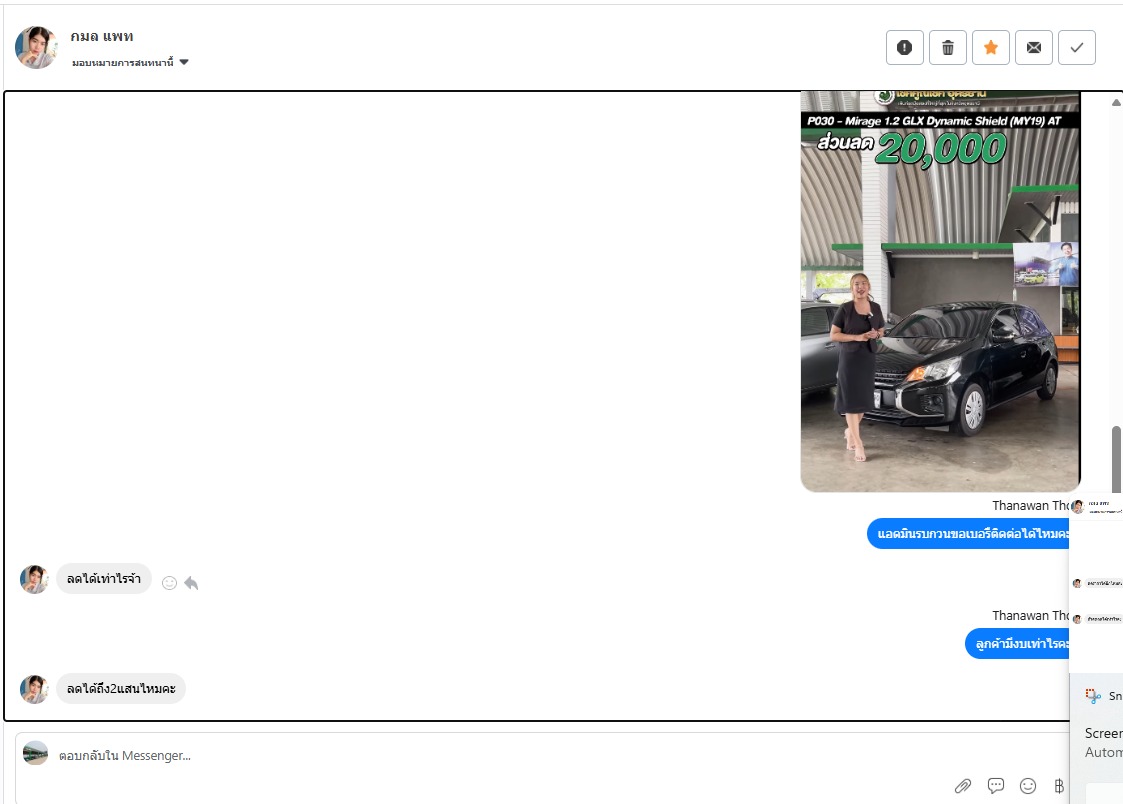Mark conversation done with checkmark button
Screen dimensions: 1123x804
tap(1076, 48)
